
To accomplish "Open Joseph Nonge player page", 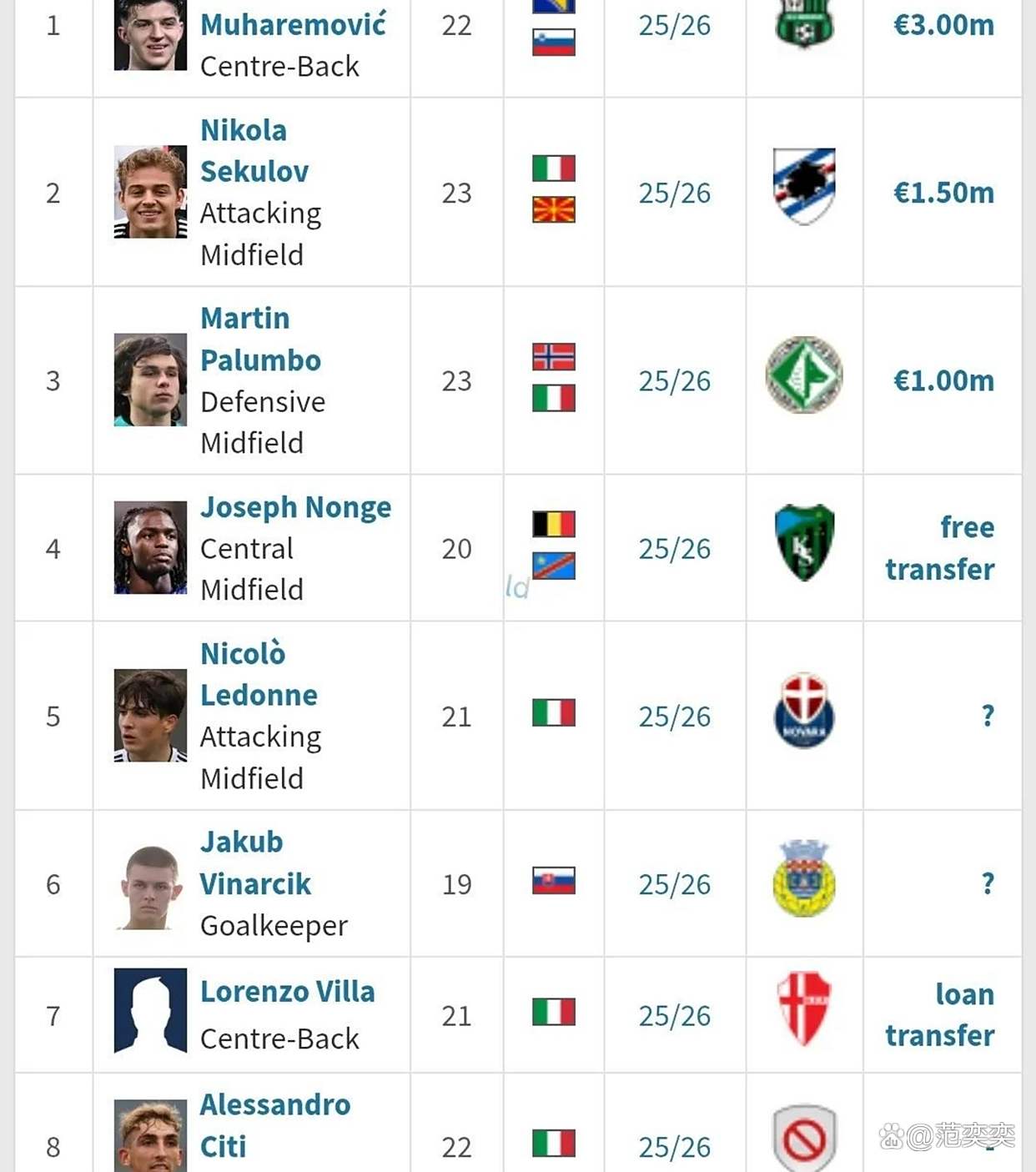I will click(x=296, y=507).
